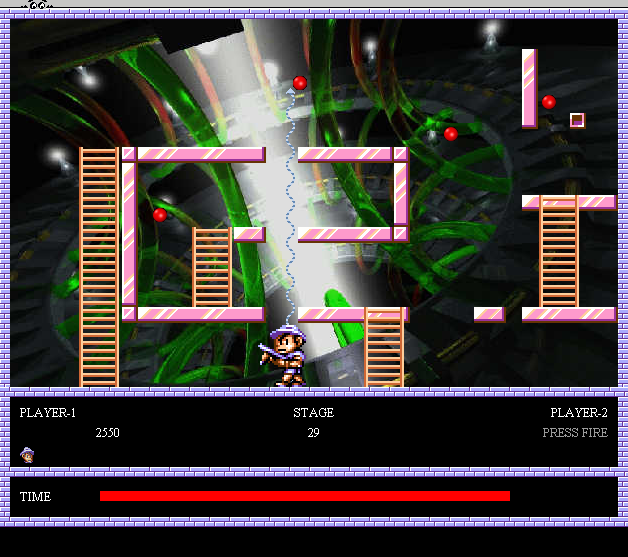Click the PRESS FIRE prompt
The height and width of the screenshot is (557, 628).
tap(575, 432)
